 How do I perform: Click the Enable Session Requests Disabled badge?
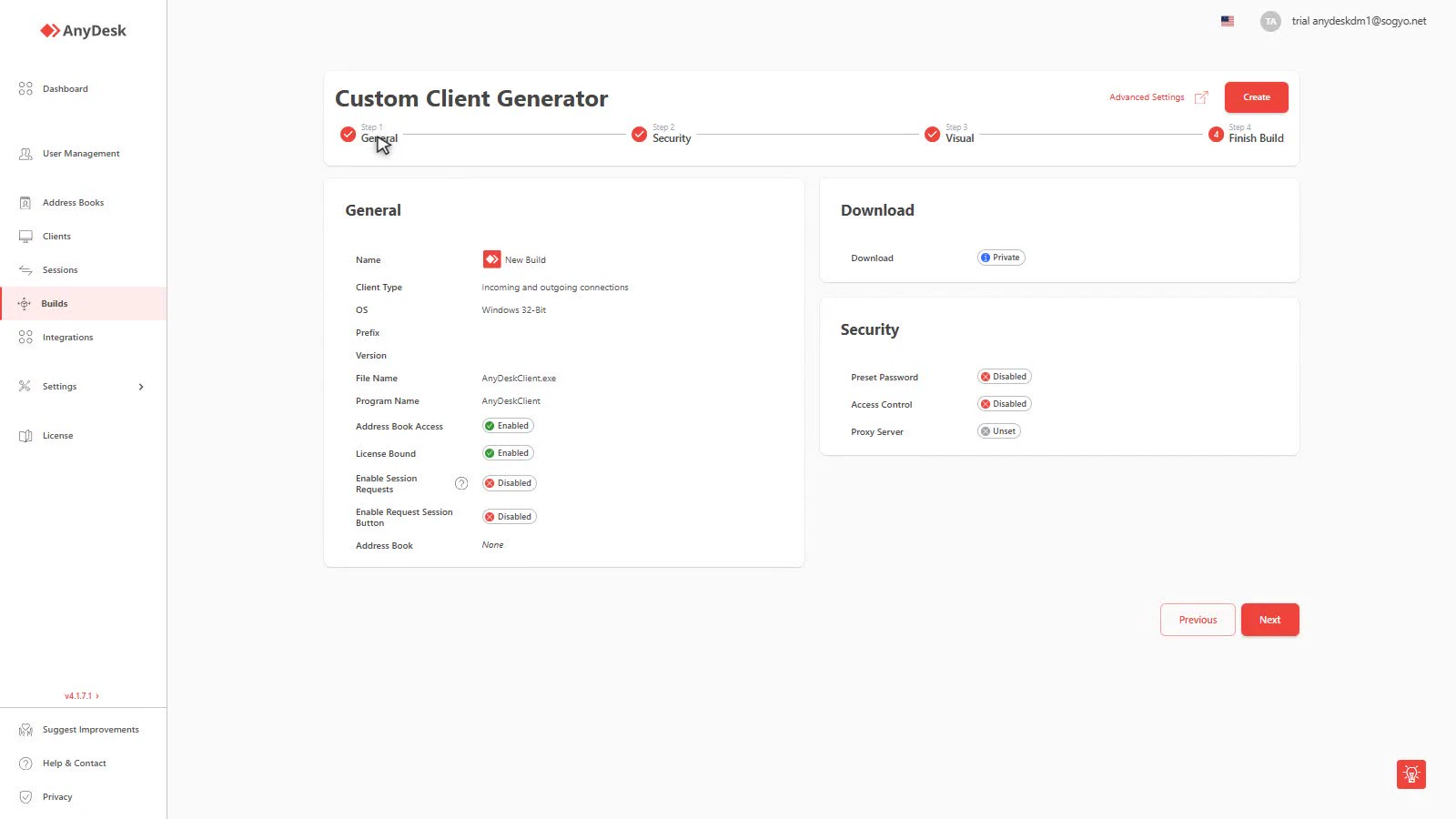coord(509,483)
